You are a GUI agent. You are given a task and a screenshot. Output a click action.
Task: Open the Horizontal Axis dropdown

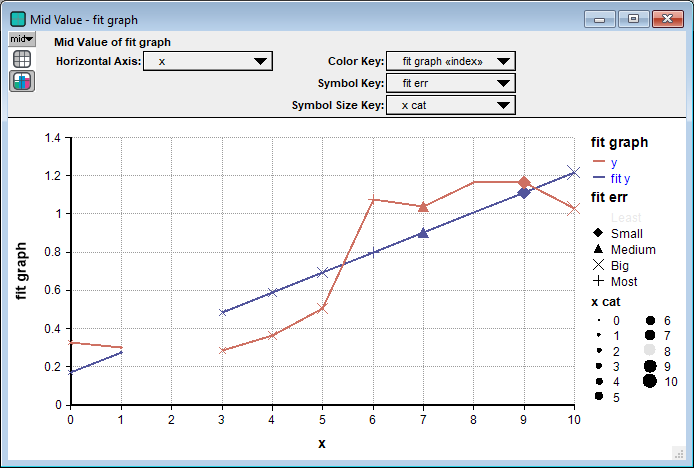pos(208,61)
